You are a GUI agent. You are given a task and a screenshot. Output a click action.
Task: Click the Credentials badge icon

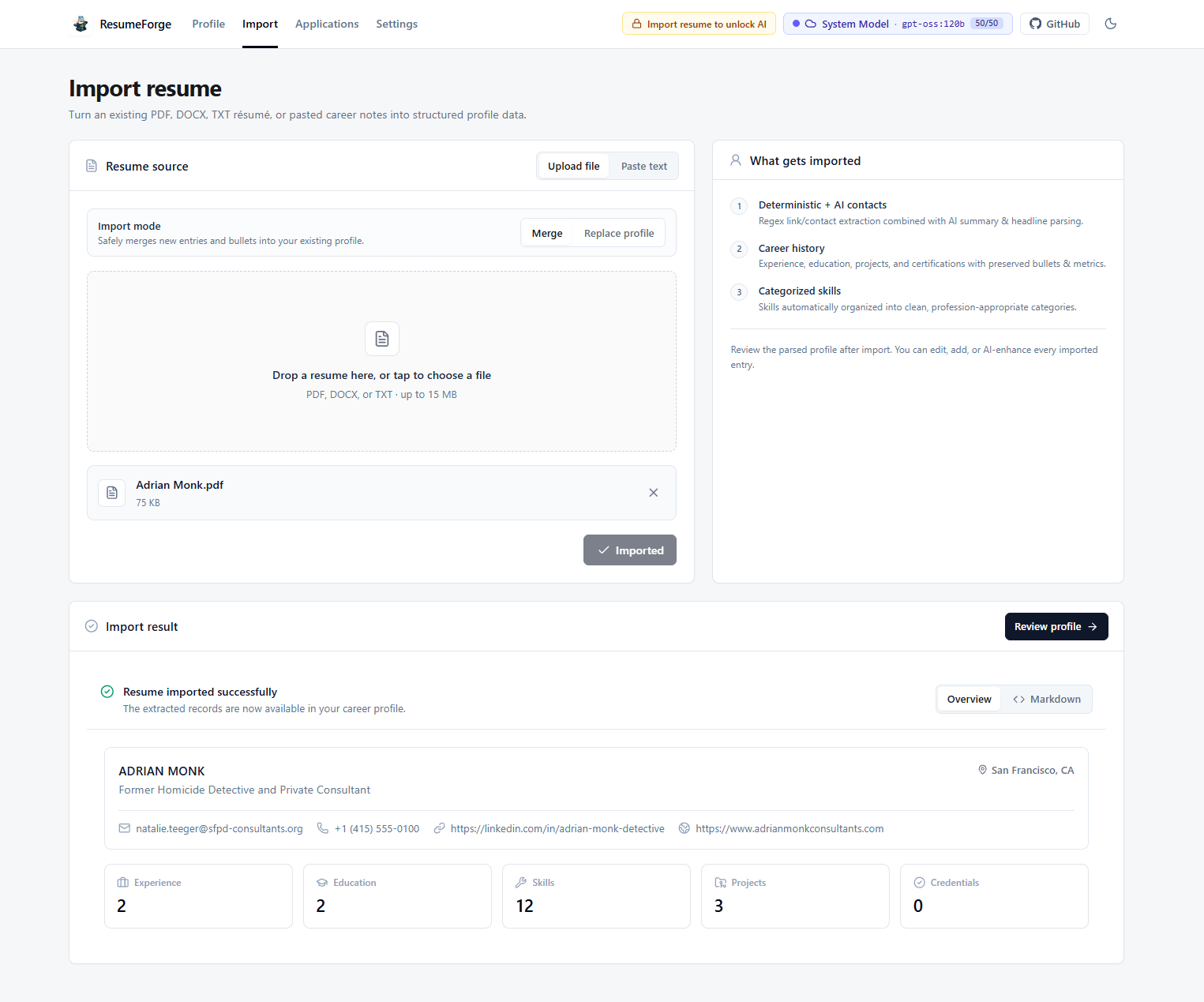[x=920, y=883]
